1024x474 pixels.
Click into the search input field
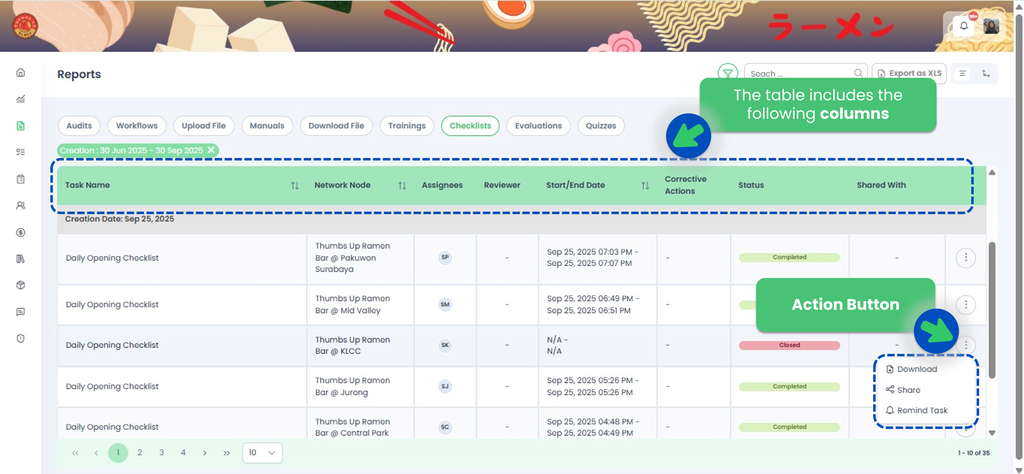[x=800, y=73]
